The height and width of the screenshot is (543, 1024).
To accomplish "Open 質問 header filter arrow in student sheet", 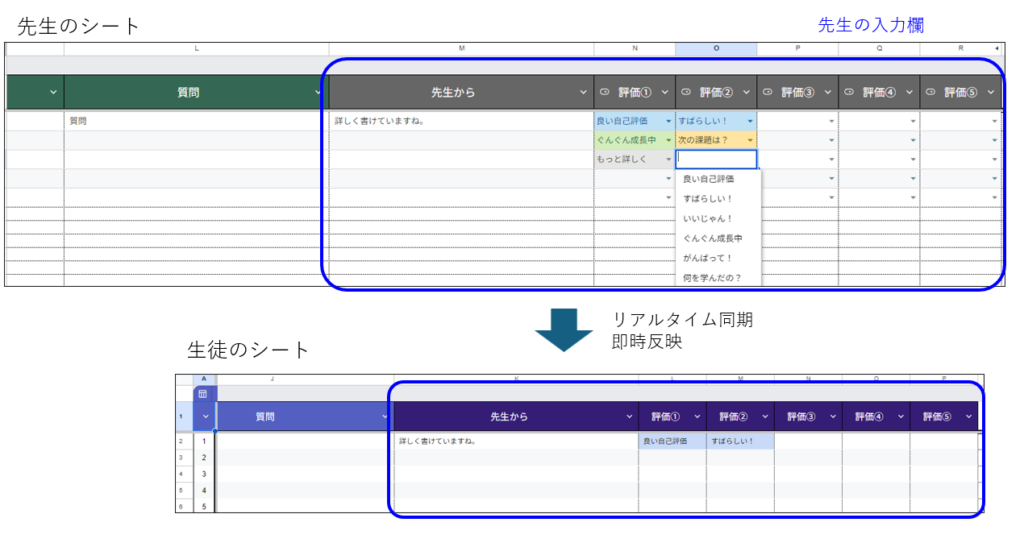I will pyautogui.click(x=385, y=417).
